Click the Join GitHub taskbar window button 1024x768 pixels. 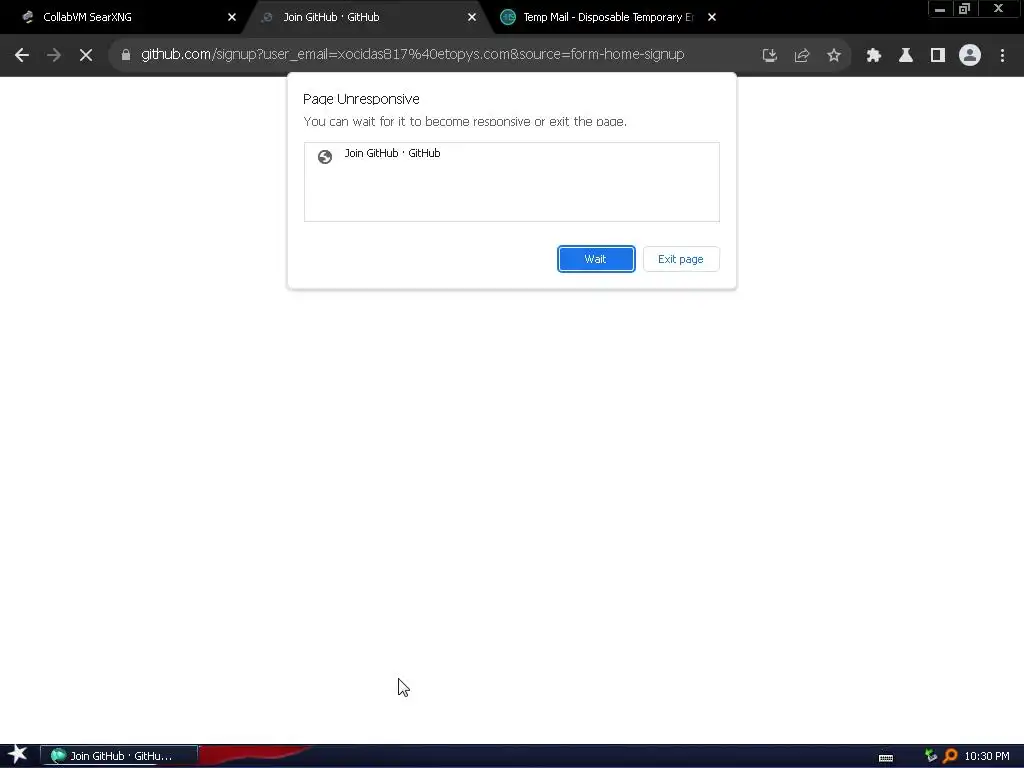(119, 756)
